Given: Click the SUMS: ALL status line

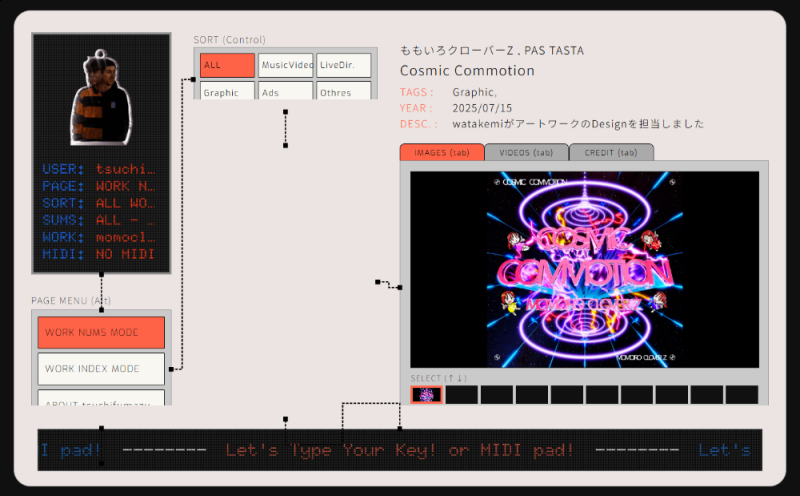Looking at the screenshot, I should coord(98,220).
